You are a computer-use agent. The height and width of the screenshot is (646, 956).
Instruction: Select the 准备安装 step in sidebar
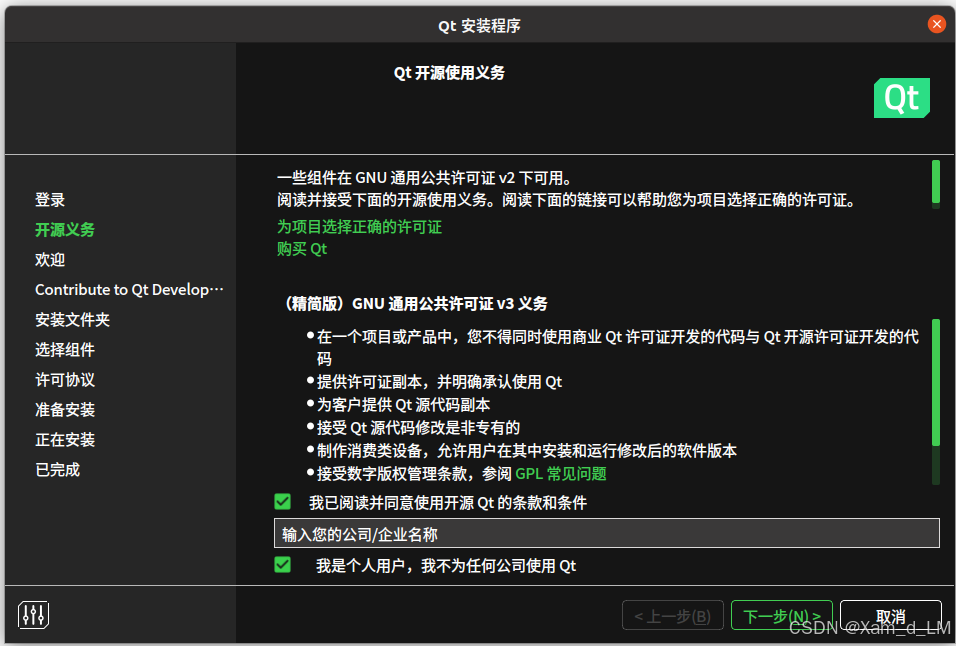(65, 410)
